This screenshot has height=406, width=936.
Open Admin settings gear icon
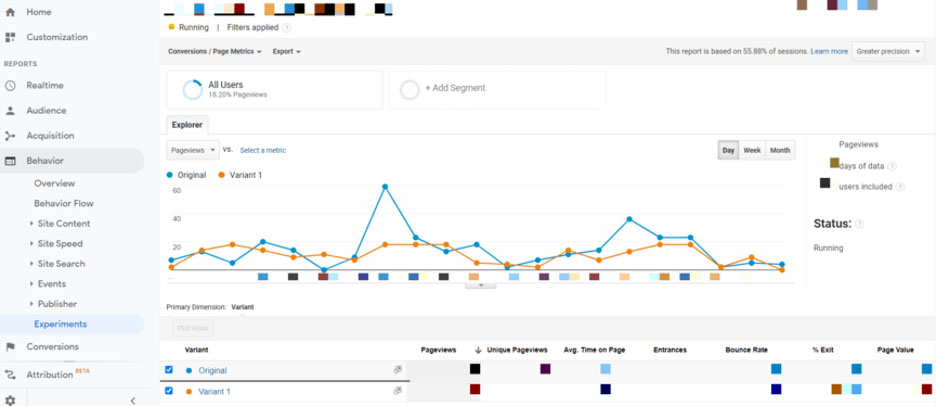[x=10, y=401]
